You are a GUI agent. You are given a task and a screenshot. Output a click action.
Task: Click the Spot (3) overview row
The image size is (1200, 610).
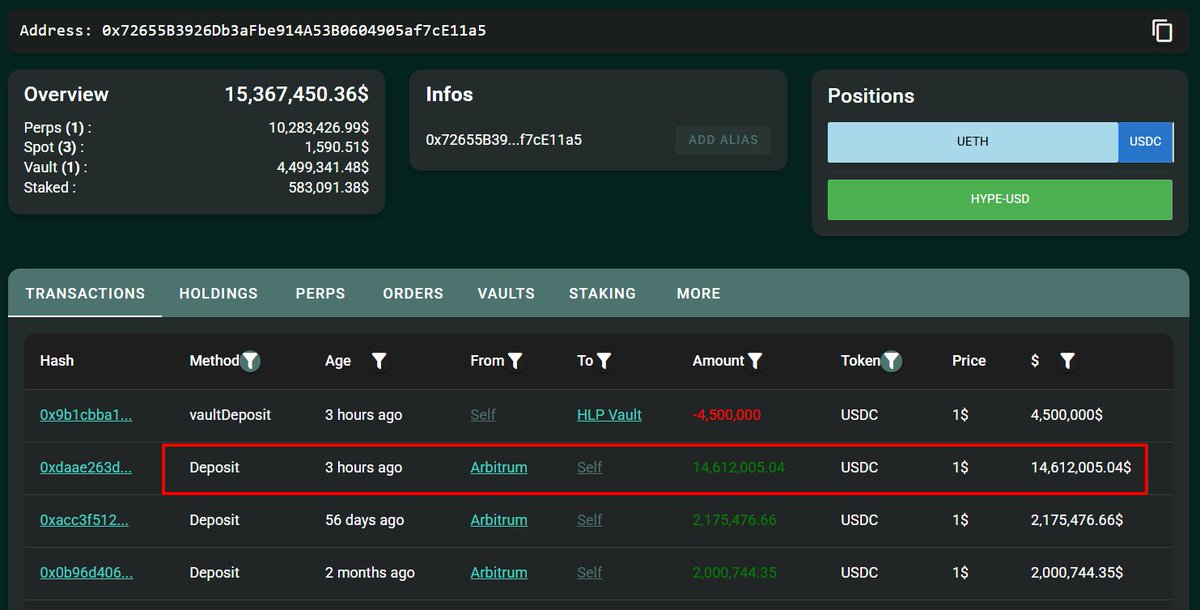196,148
